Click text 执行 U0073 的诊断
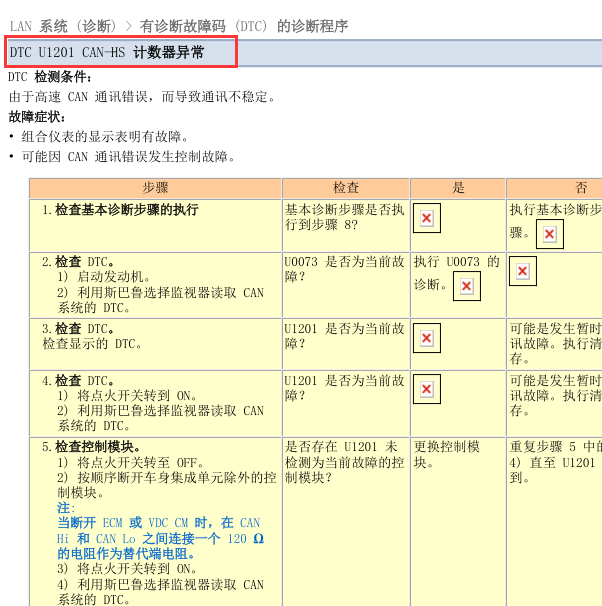This screenshot has height=606, width=602. click(x=457, y=273)
